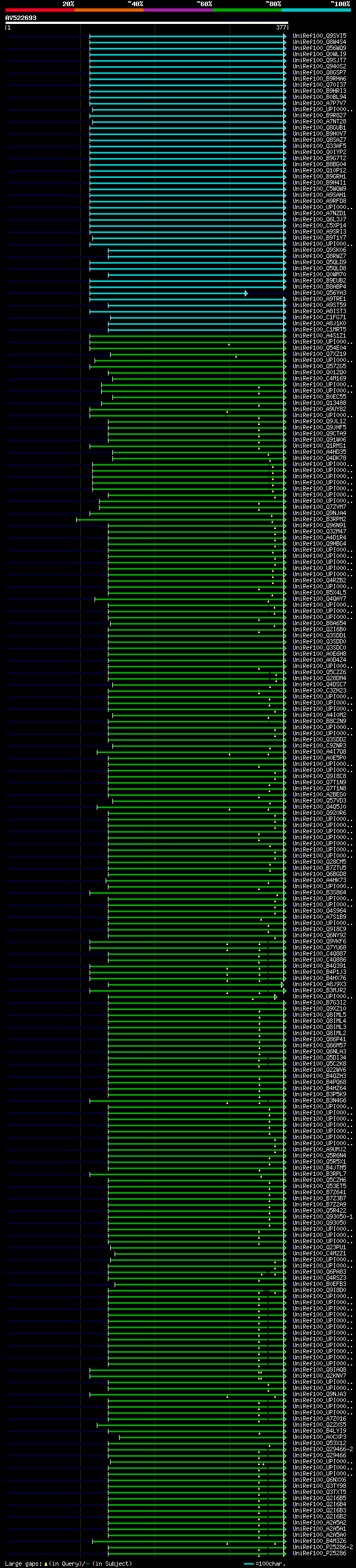Open hit UniRef100_Q8W4S4
The height and width of the screenshot is (1568, 356).
click(x=319, y=42)
